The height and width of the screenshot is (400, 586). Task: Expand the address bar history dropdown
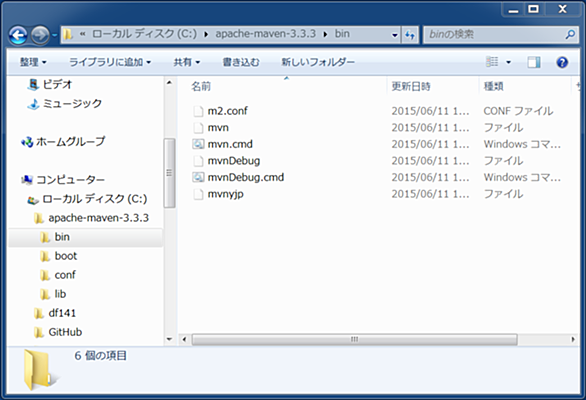pos(395,35)
